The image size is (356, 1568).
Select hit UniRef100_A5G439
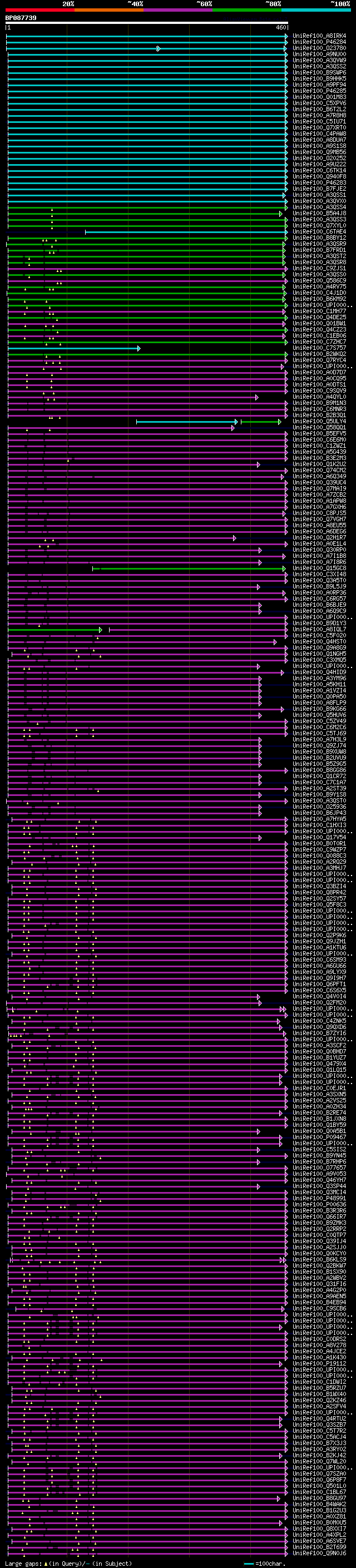[x=319, y=452]
